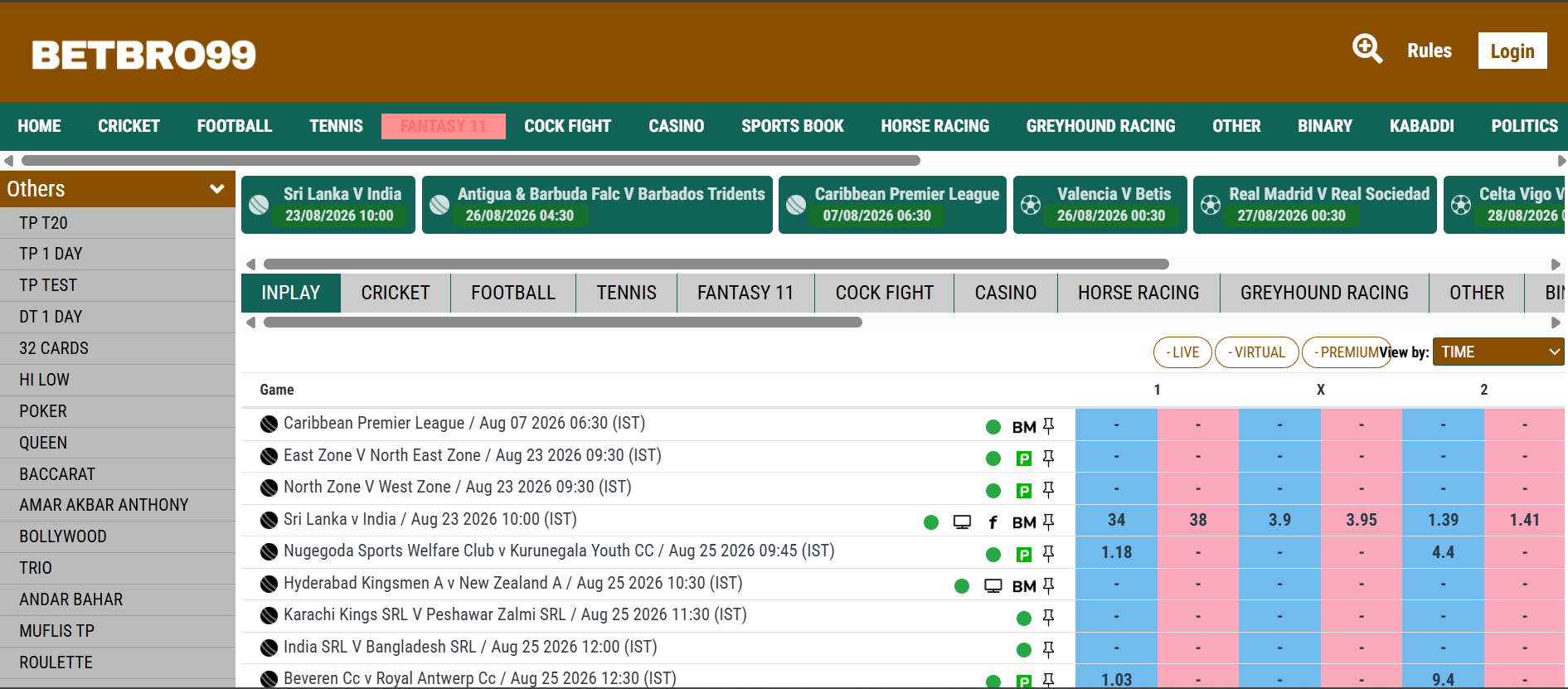
Task: Toggle the LIVE filter
Action: pos(1182,352)
